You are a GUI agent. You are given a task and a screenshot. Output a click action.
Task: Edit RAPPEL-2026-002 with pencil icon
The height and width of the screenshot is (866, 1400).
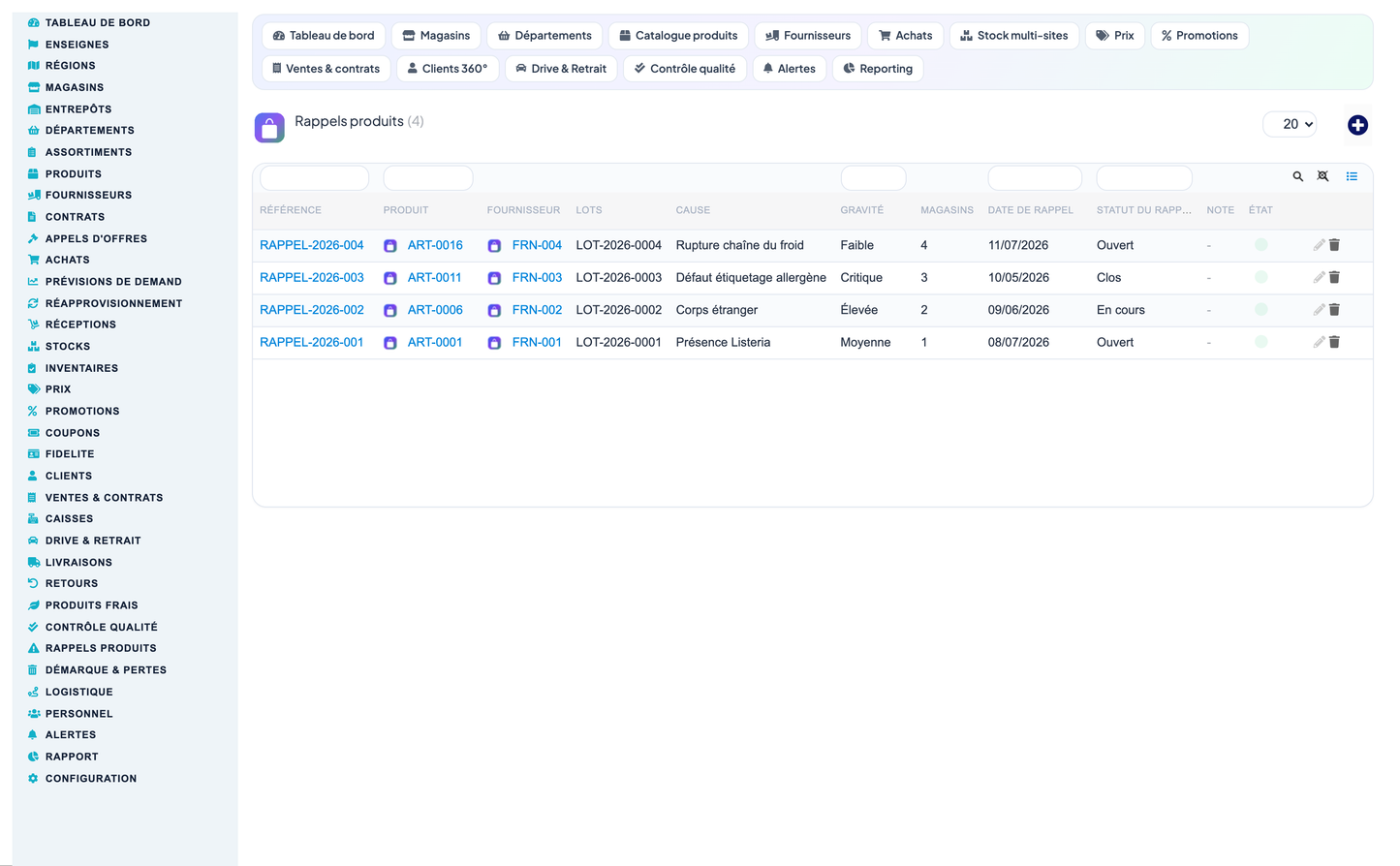point(1319,310)
